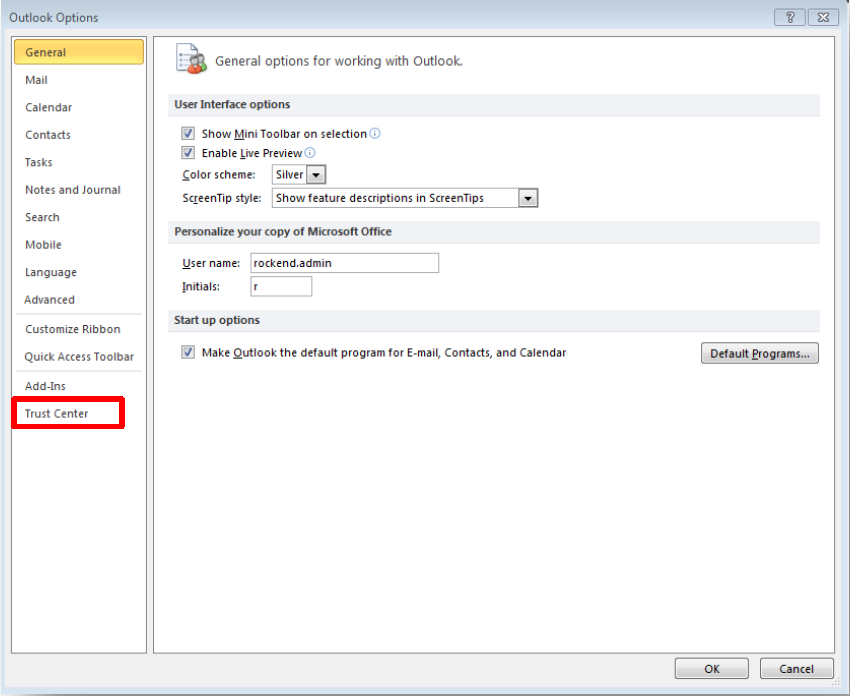Screen dimensions: 850x696
Task: Click info icon beside Show Mini Toolbar
Action: pos(375,133)
